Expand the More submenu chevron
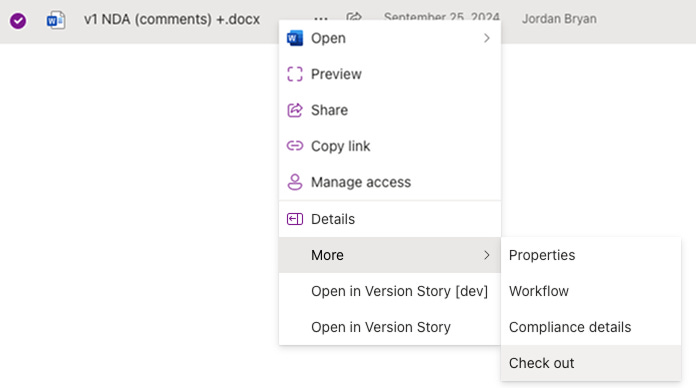The width and height of the screenshot is (696, 388). 486,255
